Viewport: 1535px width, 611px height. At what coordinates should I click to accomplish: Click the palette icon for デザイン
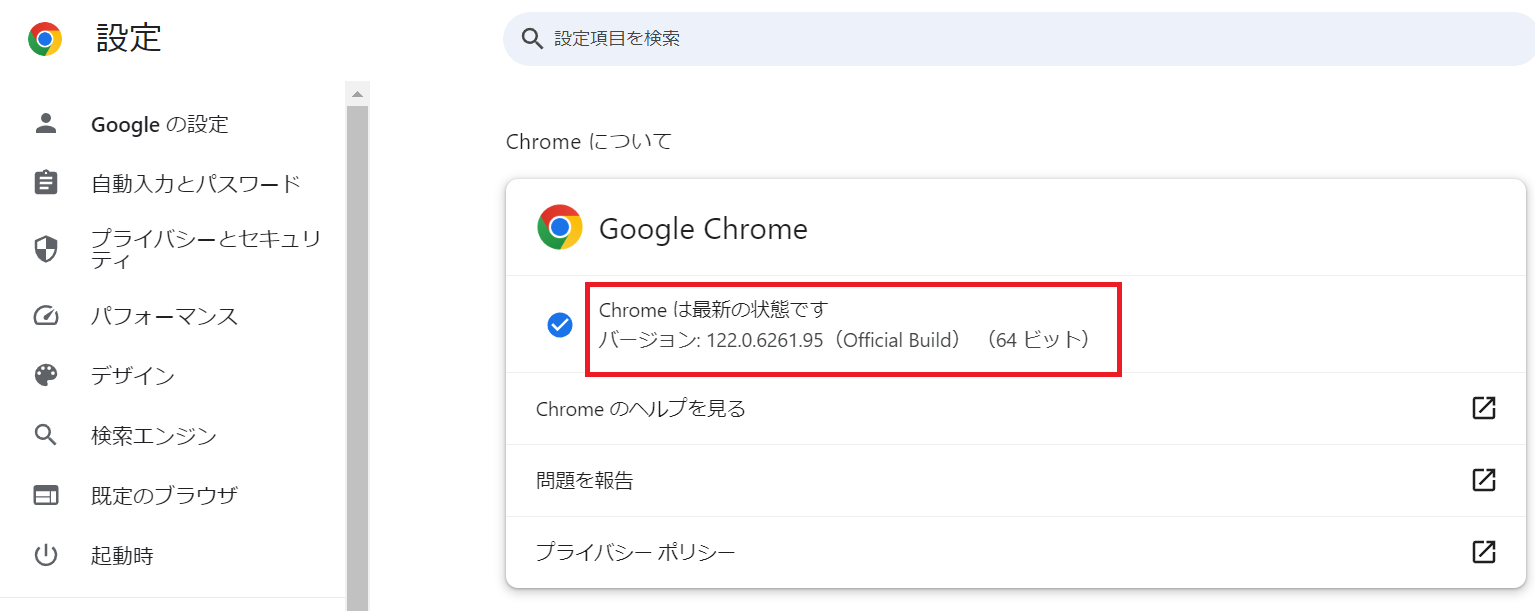coord(46,376)
